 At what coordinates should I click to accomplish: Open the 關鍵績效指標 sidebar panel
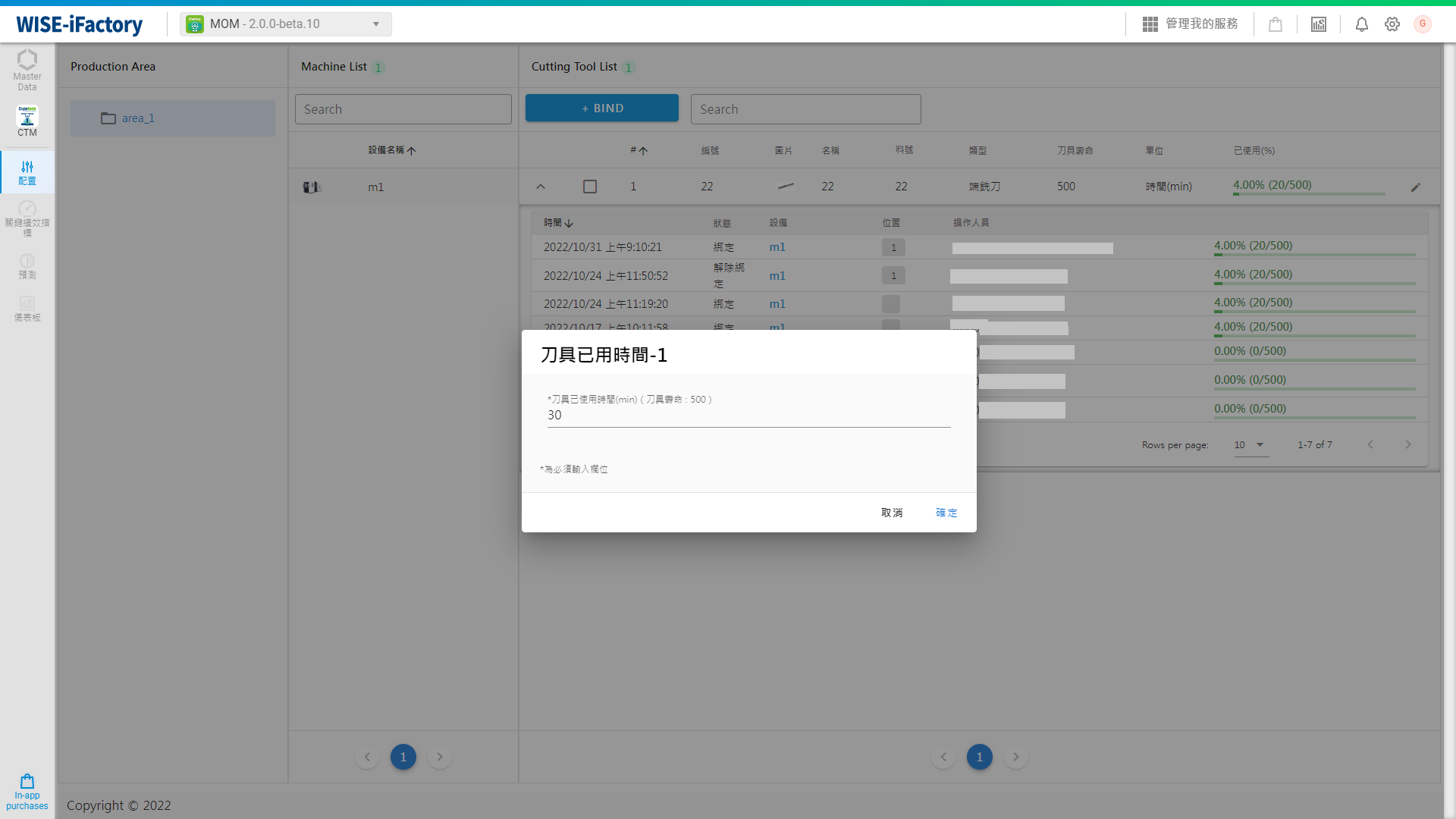[x=27, y=219]
